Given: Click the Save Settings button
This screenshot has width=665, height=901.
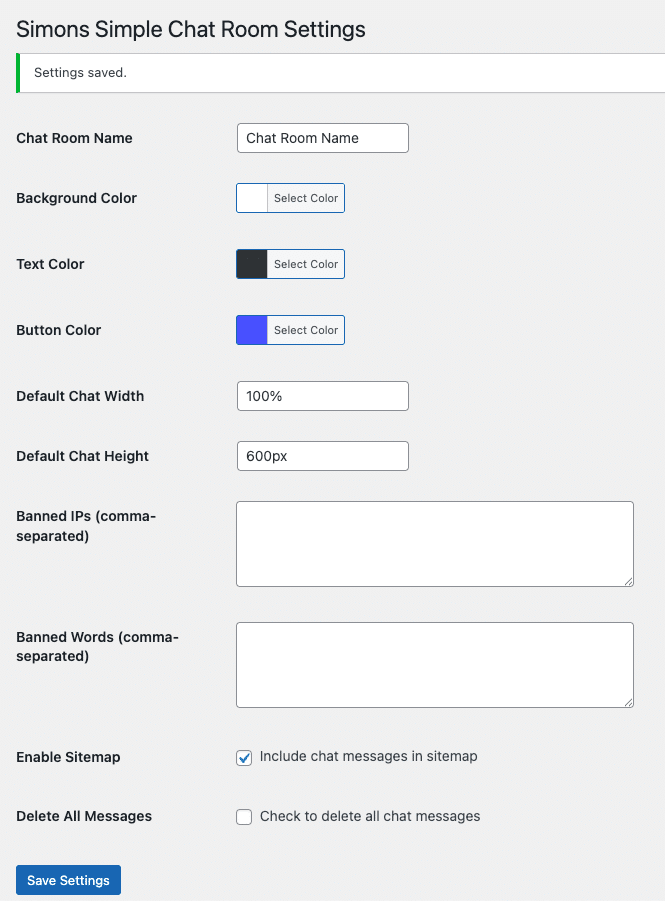Looking at the screenshot, I should (68, 880).
